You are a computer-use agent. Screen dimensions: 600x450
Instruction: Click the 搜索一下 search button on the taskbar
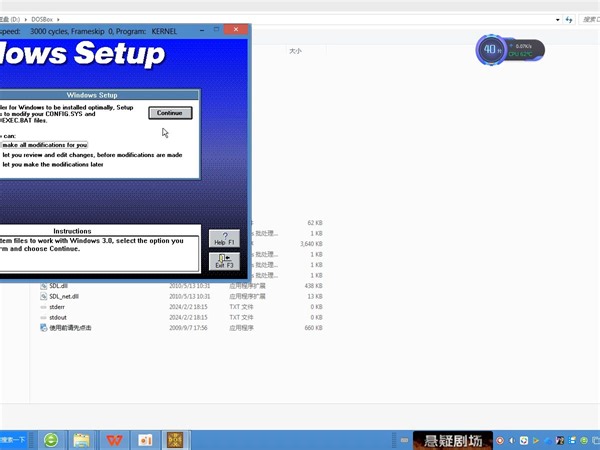pyautogui.click(x=13, y=440)
